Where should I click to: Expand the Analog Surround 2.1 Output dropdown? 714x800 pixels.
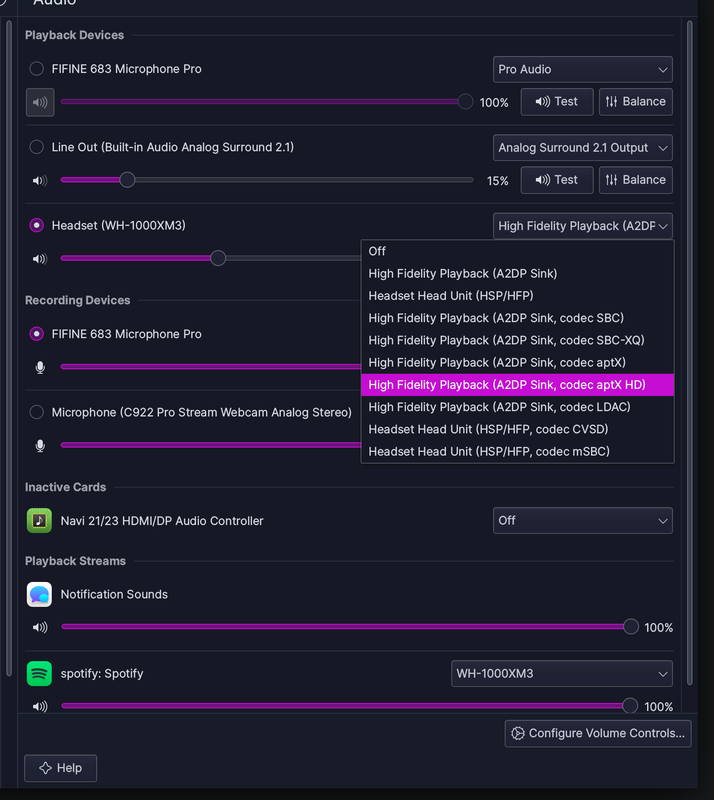(x=582, y=147)
